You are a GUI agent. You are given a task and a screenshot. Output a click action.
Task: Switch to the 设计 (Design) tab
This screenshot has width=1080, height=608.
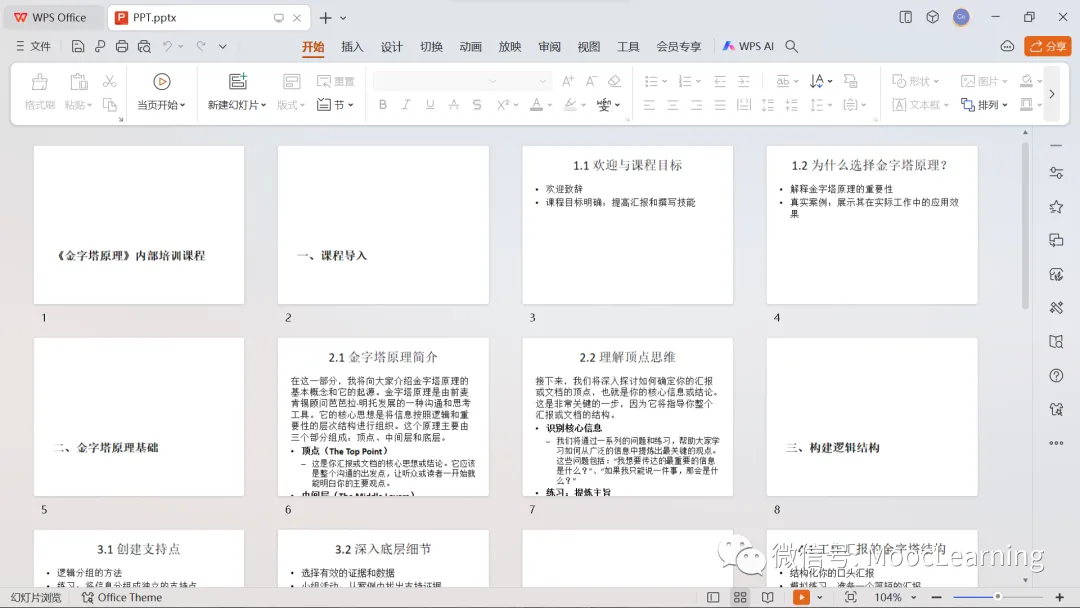coord(391,46)
